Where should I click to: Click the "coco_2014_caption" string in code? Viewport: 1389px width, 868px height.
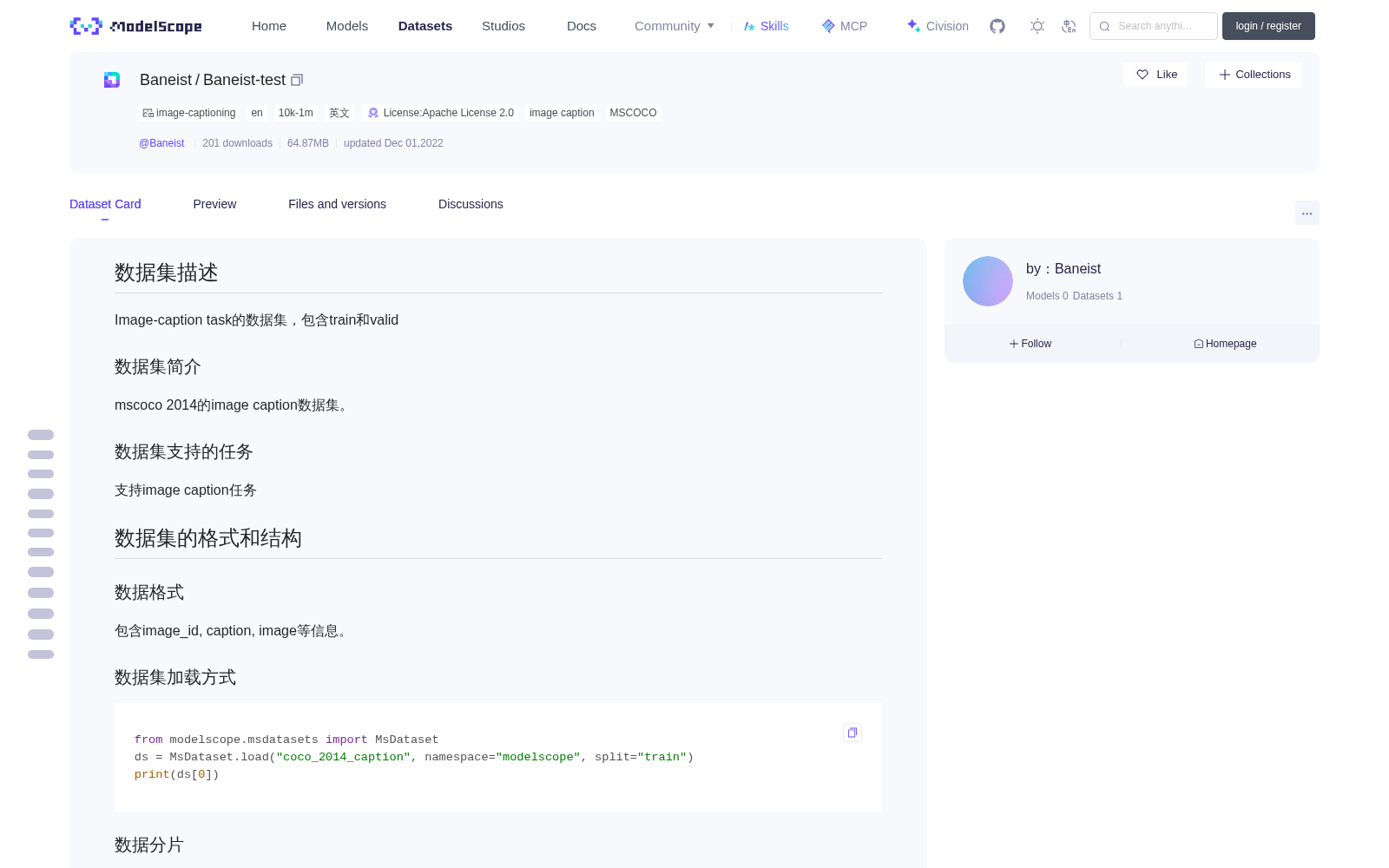[x=343, y=757]
